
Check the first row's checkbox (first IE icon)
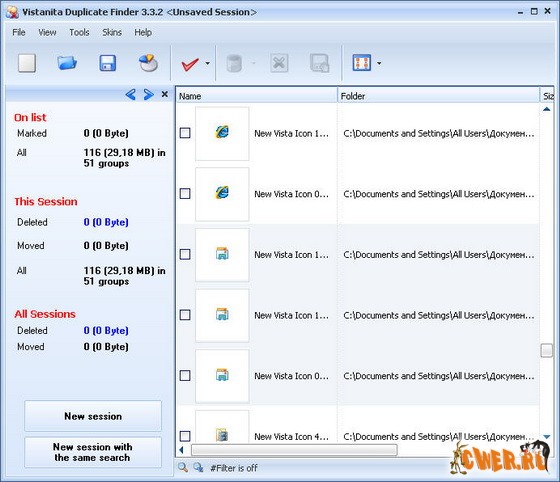pyautogui.click(x=185, y=133)
